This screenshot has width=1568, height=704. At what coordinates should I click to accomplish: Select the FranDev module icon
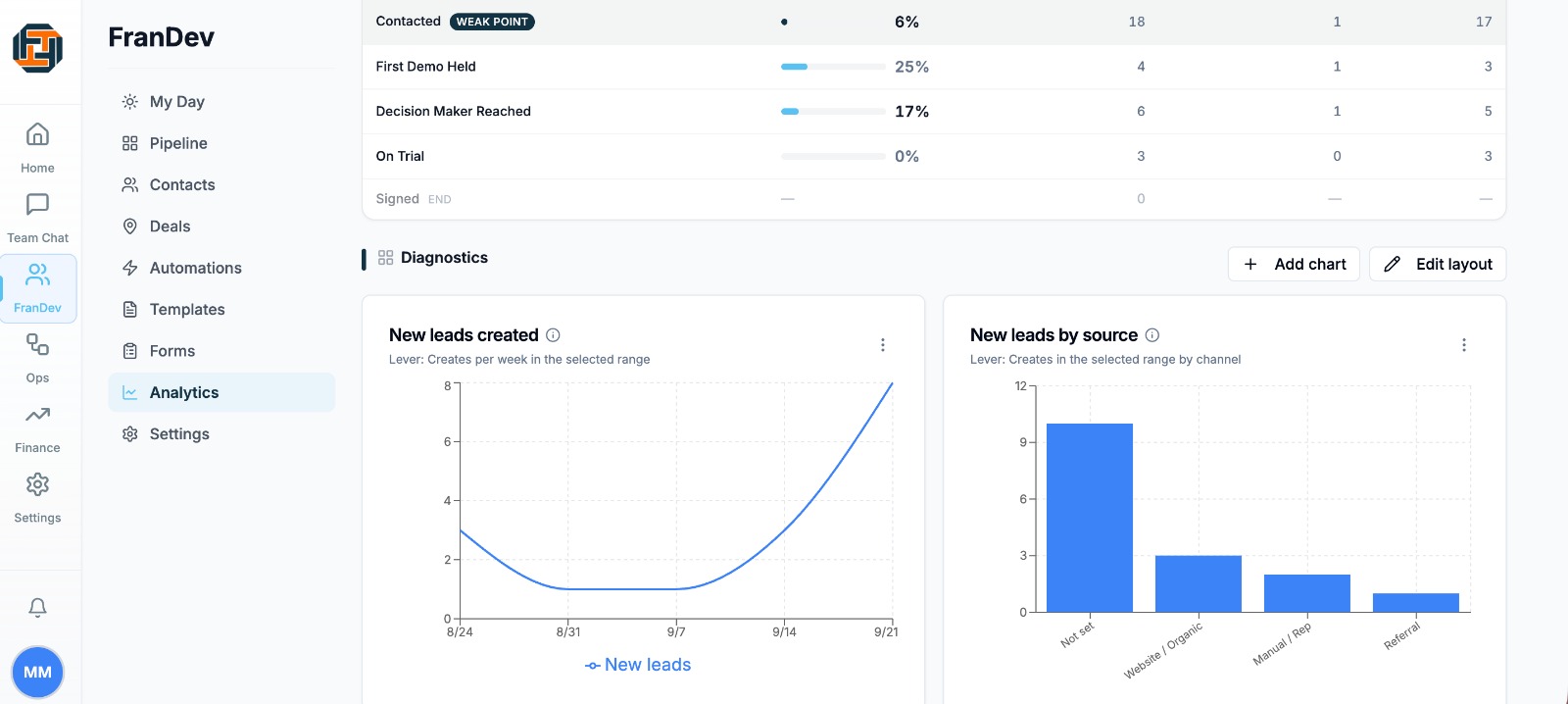coord(37,288)
